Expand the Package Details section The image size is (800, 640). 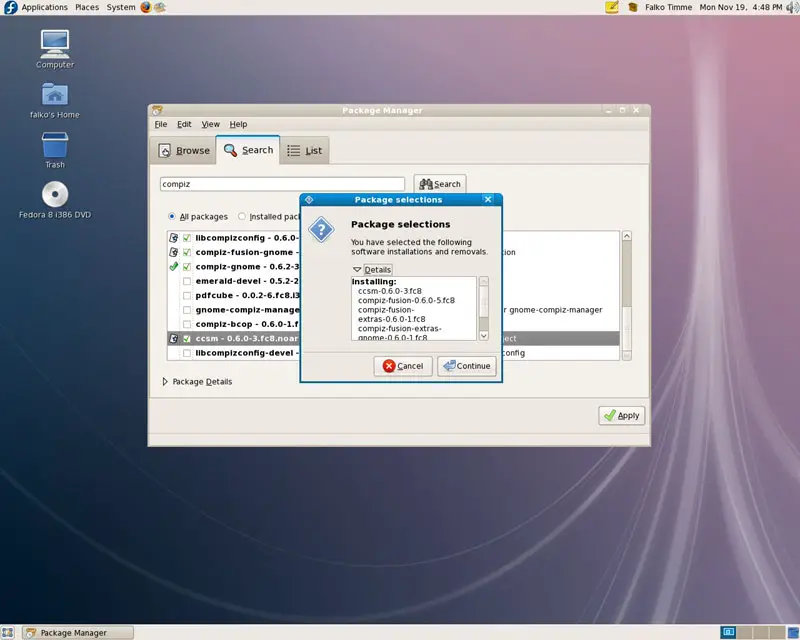(x=165, y=382)
